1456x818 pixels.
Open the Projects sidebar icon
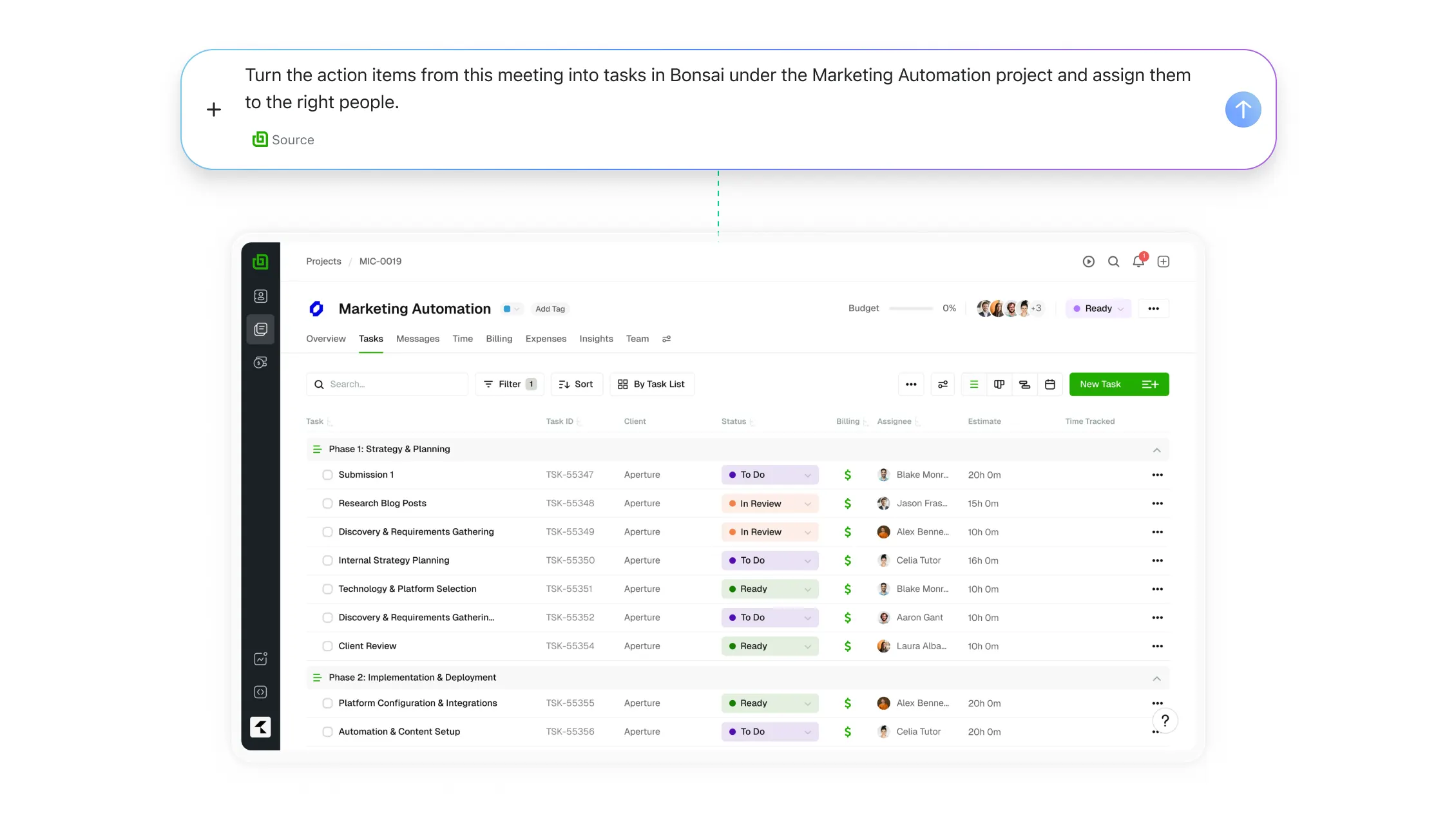[x=260, y=329]
